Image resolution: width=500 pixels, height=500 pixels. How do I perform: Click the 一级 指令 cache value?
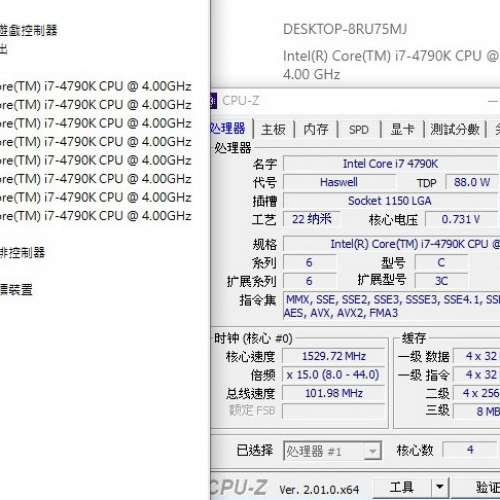coord(477,375)
